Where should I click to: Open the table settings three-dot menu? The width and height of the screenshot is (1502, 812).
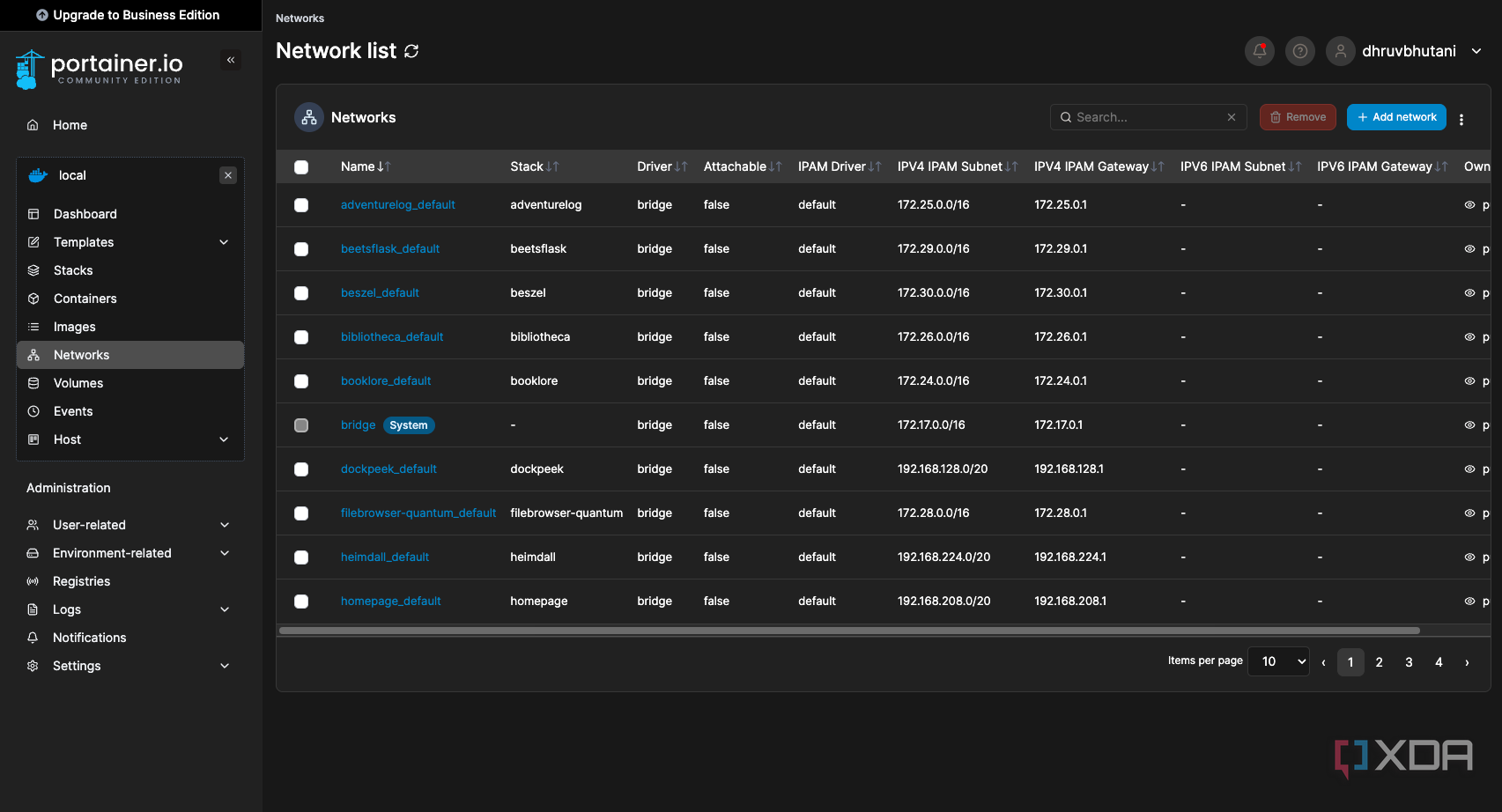[x=1461, y=119]
